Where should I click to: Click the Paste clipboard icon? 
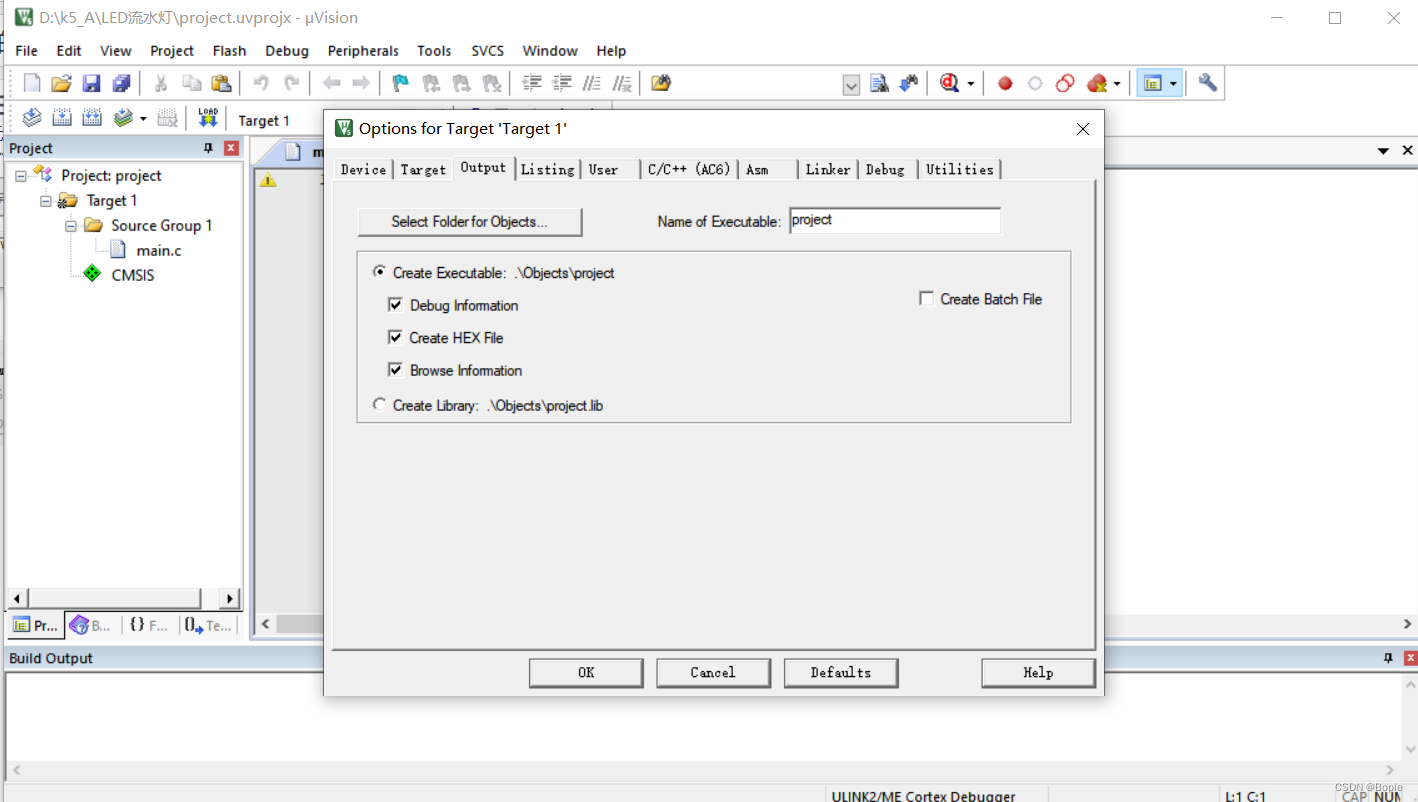[x=221, y=83]
